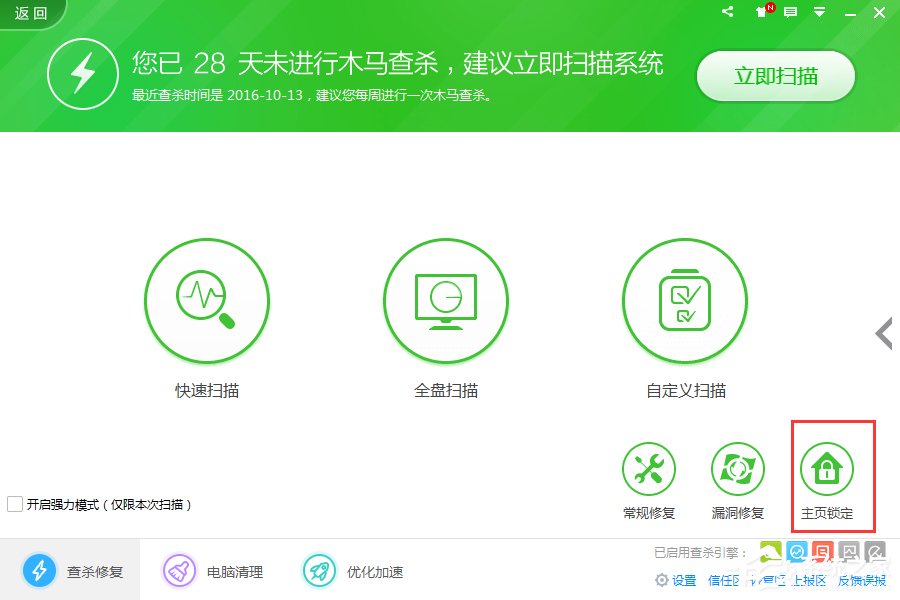
Task: Click the share icon in the title bar
Action: pos(727,12)
